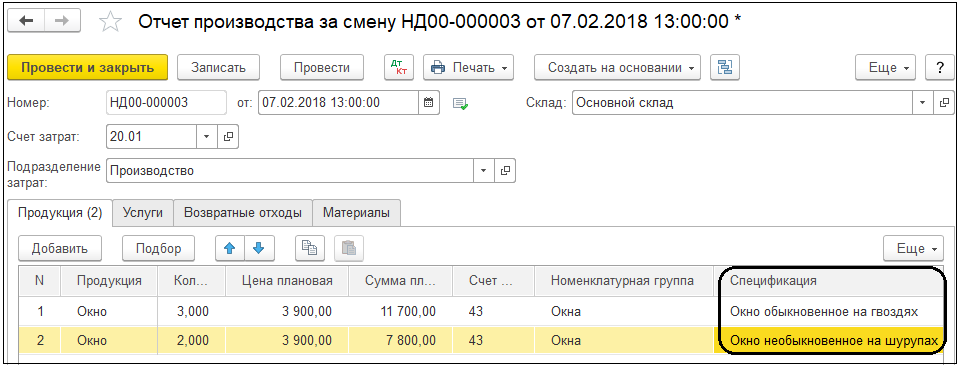The image size is (958, 365).
Task: Open the help question mark button
Action: click(x=940, y=67)
